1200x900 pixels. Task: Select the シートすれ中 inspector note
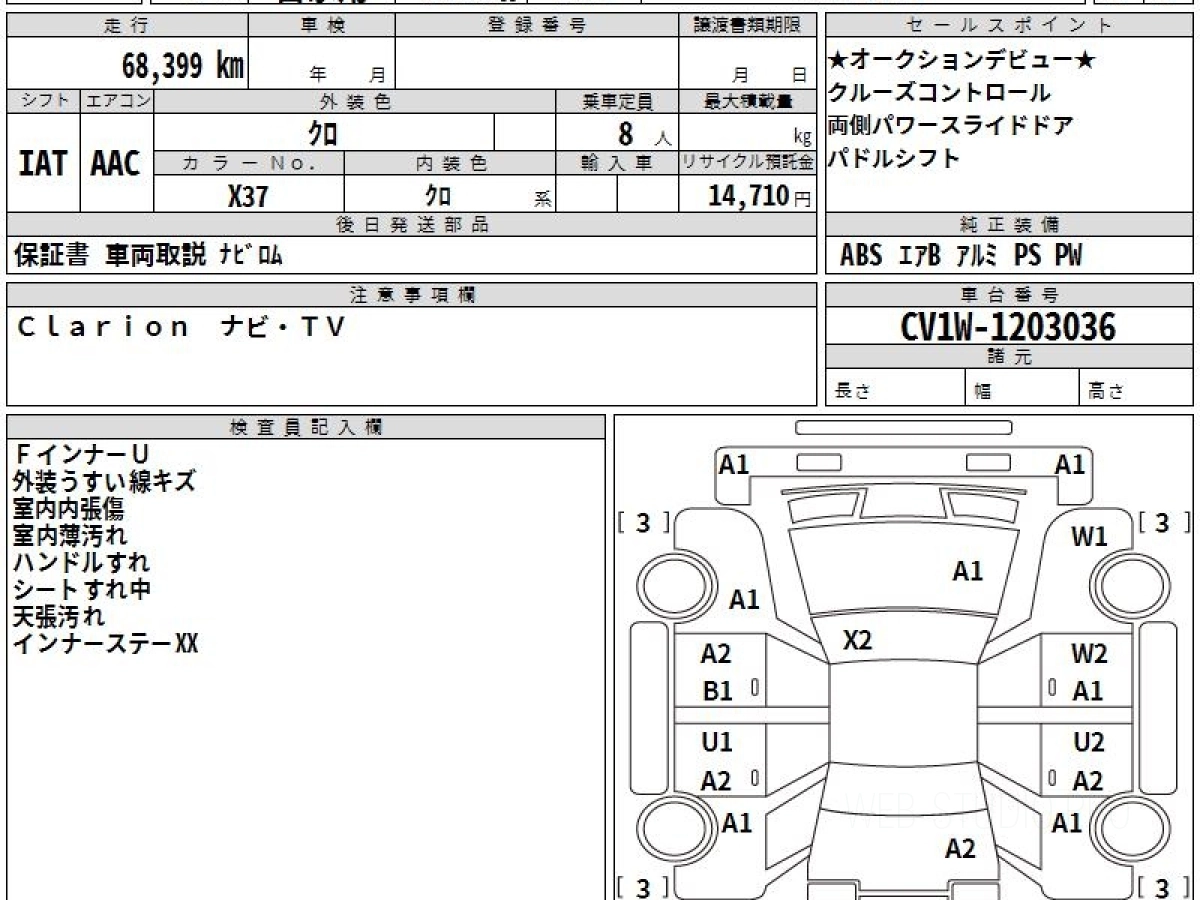pyautogui.click(x=82, y=590)
